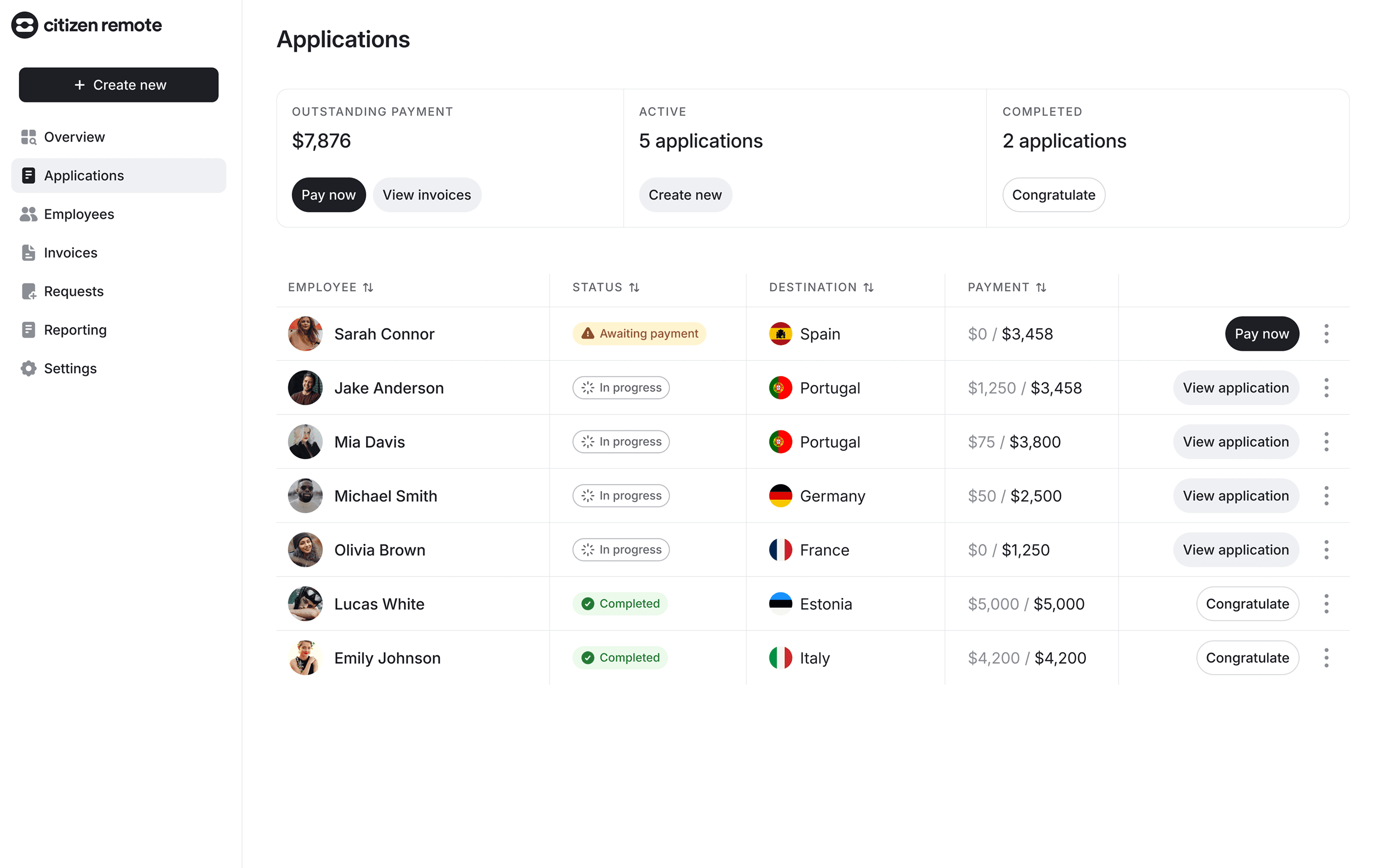
Task: Go to Invoices in the sidebar
Action: [71, 252]
